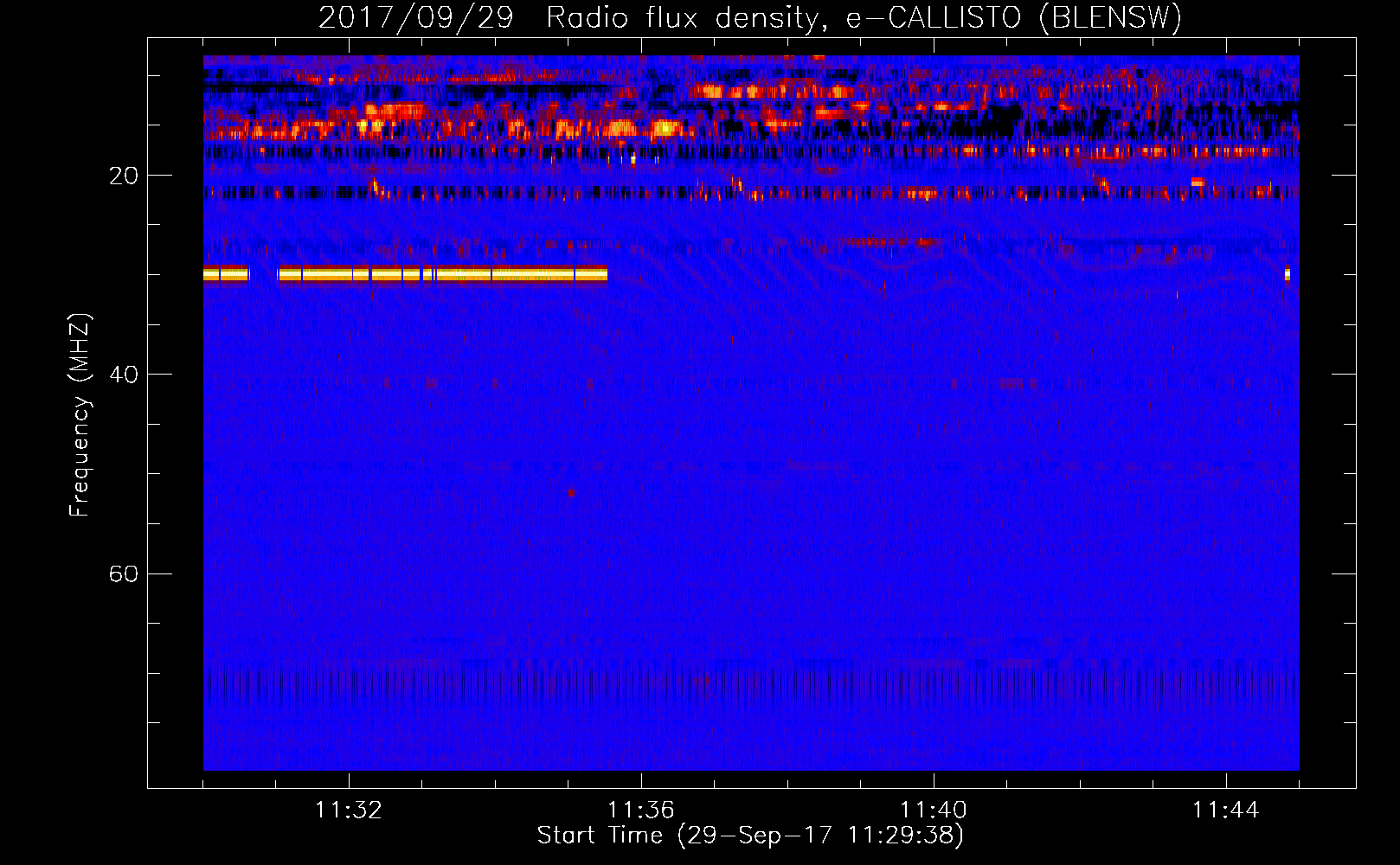Click the "11:40" time tick label

coord(934,811)
